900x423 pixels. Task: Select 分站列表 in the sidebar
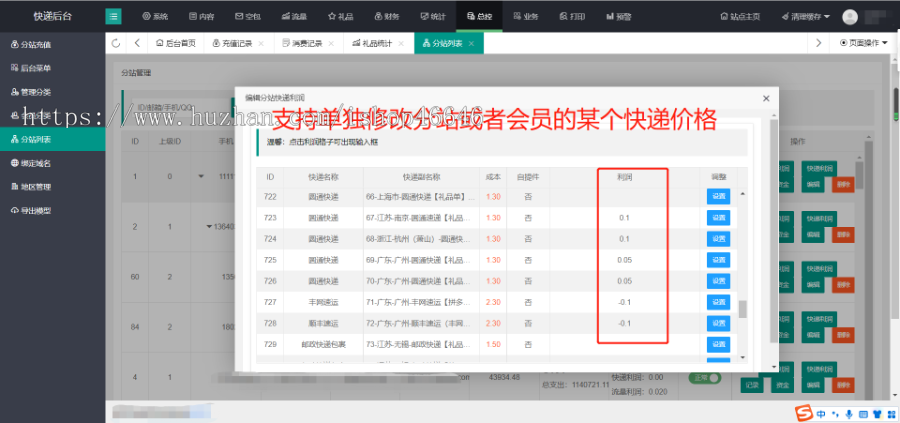(52, 139)
